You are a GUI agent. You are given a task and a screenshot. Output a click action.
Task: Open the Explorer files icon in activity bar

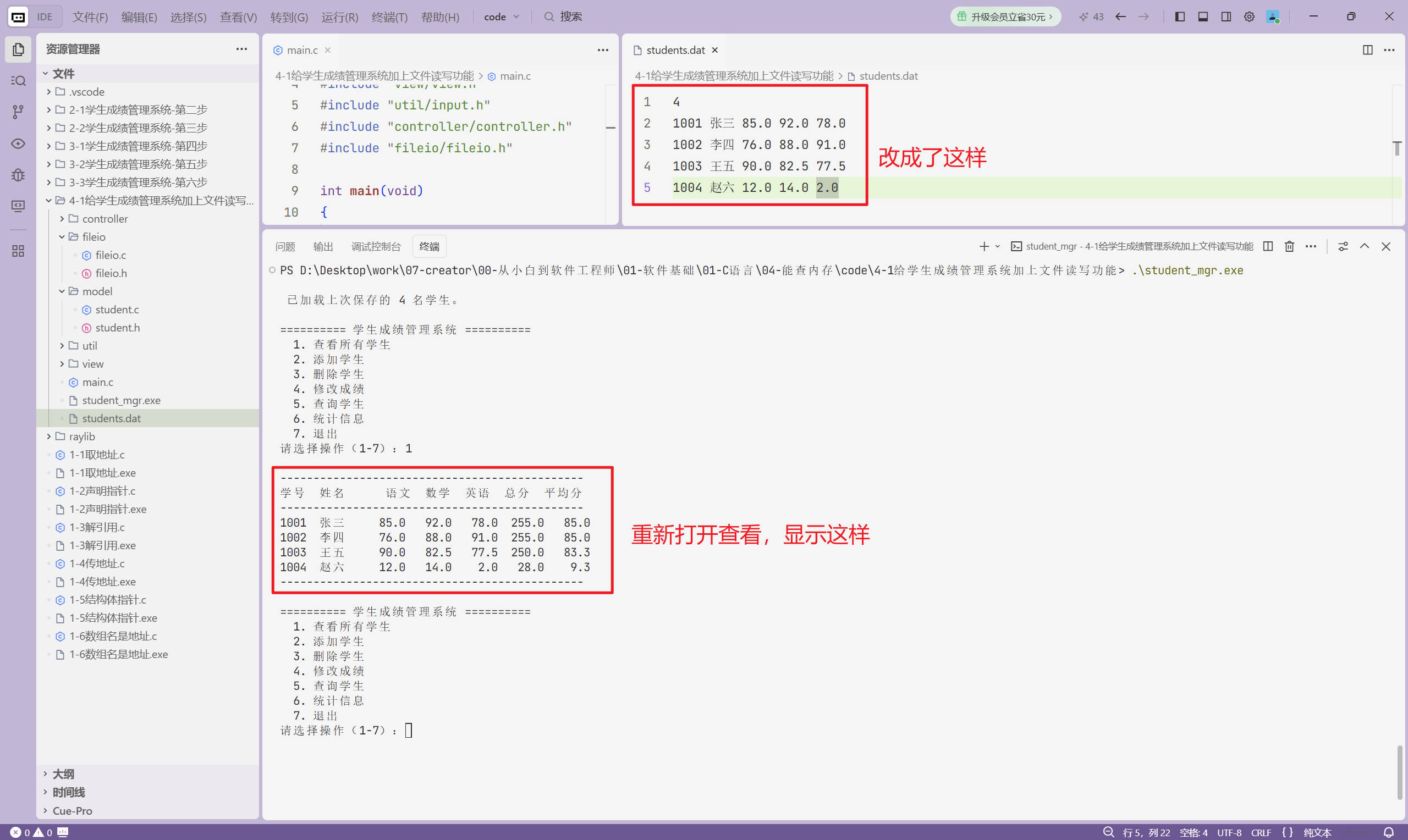click(18, 50)
